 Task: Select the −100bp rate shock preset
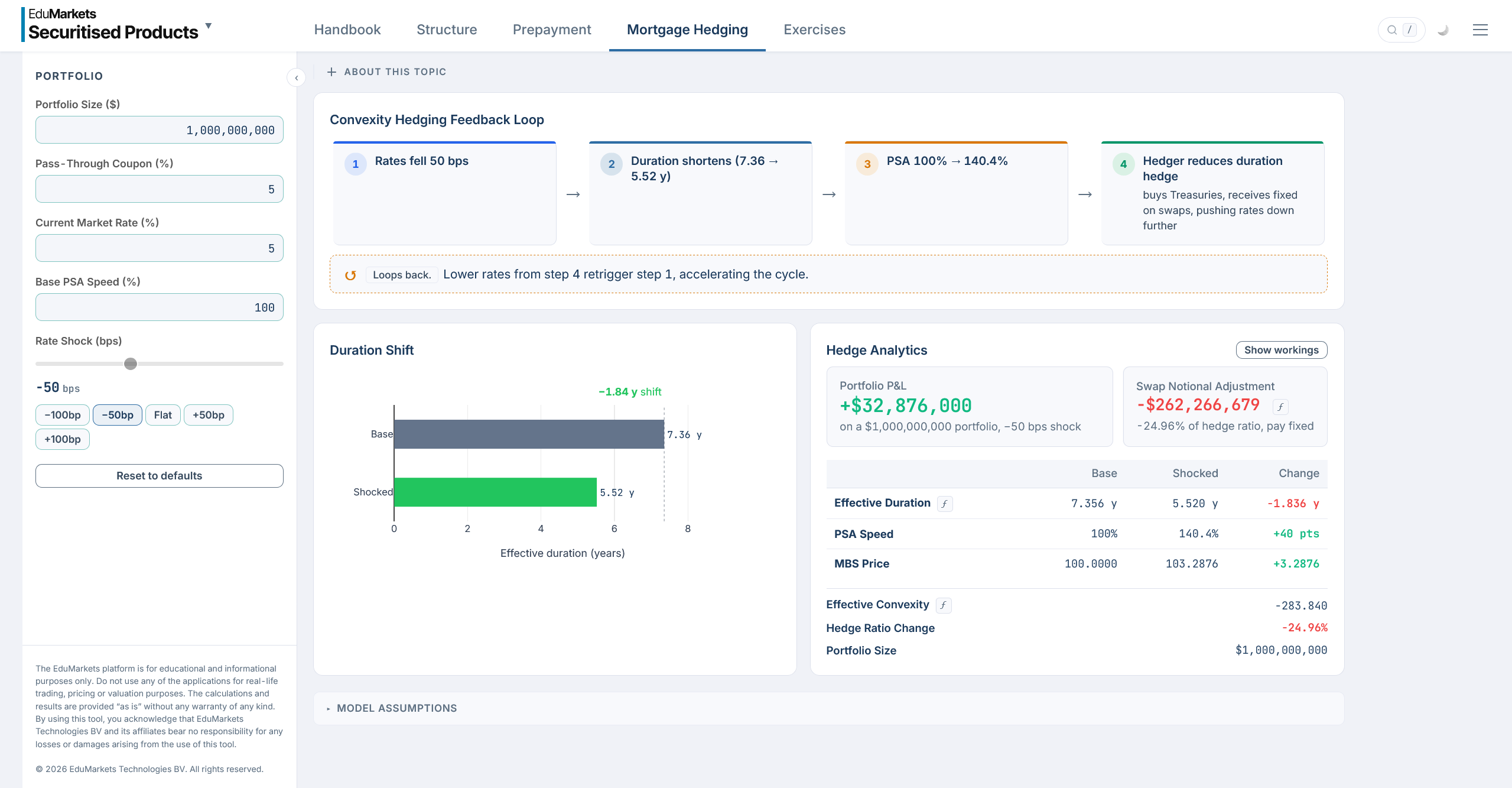click(x=63, y=415)
